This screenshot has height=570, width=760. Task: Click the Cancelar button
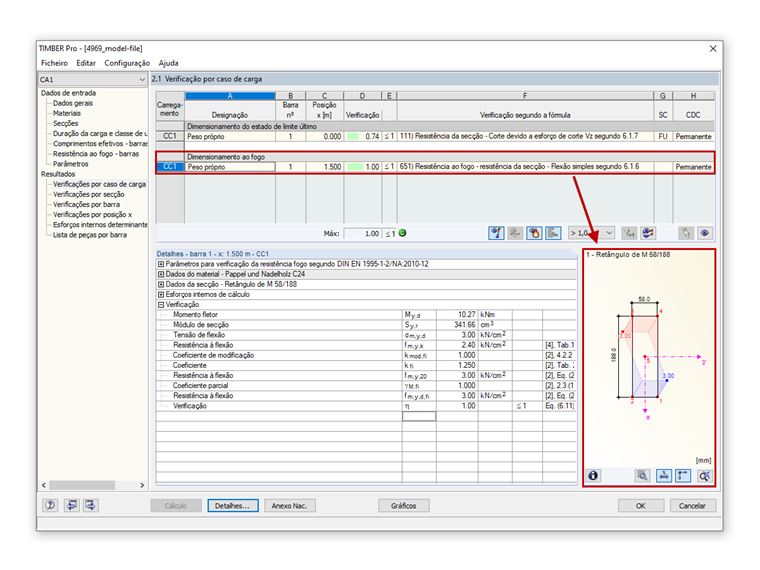[692, 506]
